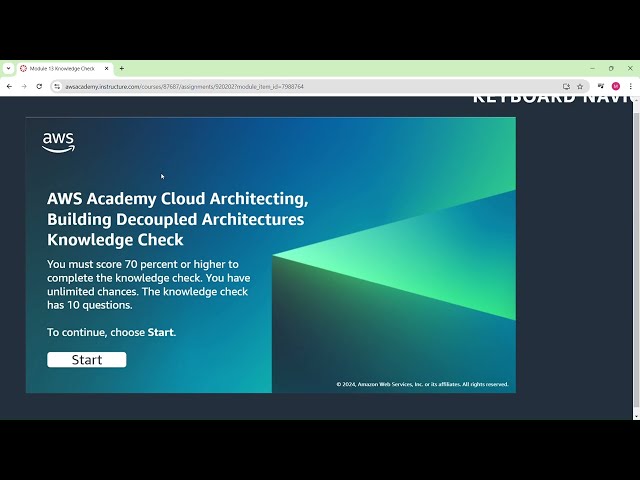Image resolution: width=640 pixels, height=480 pixels.
Task: Open the Chrome three-dot menu
Action: coord(631,86)
